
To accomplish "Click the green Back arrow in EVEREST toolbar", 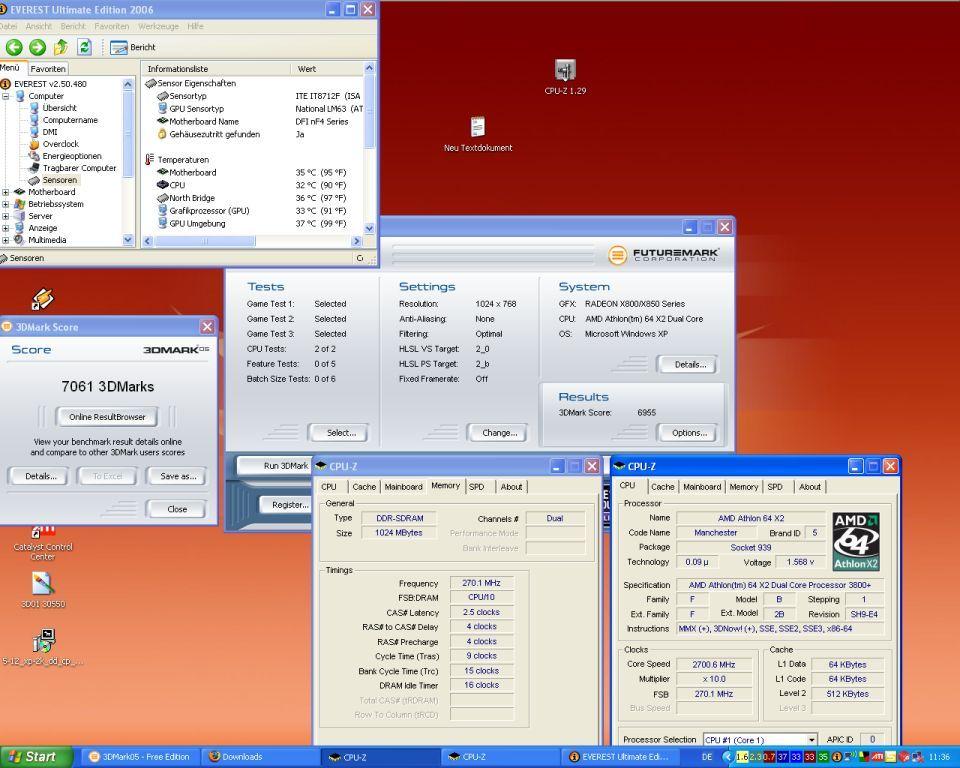I will pyautogui.click(x=13, y=47).
